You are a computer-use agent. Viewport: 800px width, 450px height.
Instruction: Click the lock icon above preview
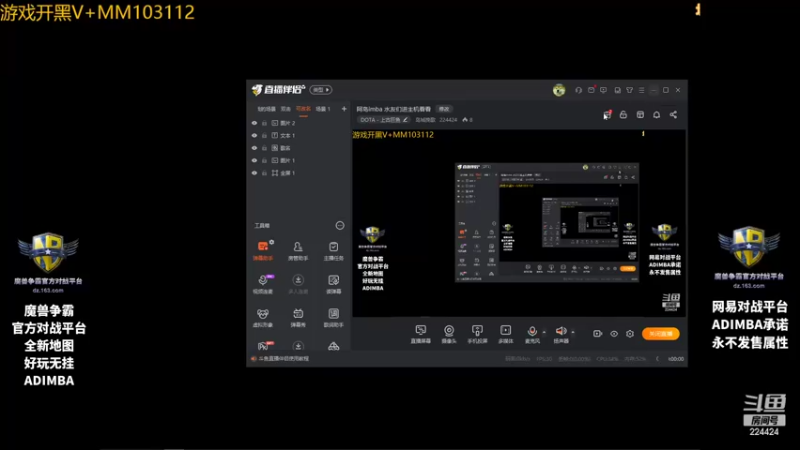[x=623, y=115]
